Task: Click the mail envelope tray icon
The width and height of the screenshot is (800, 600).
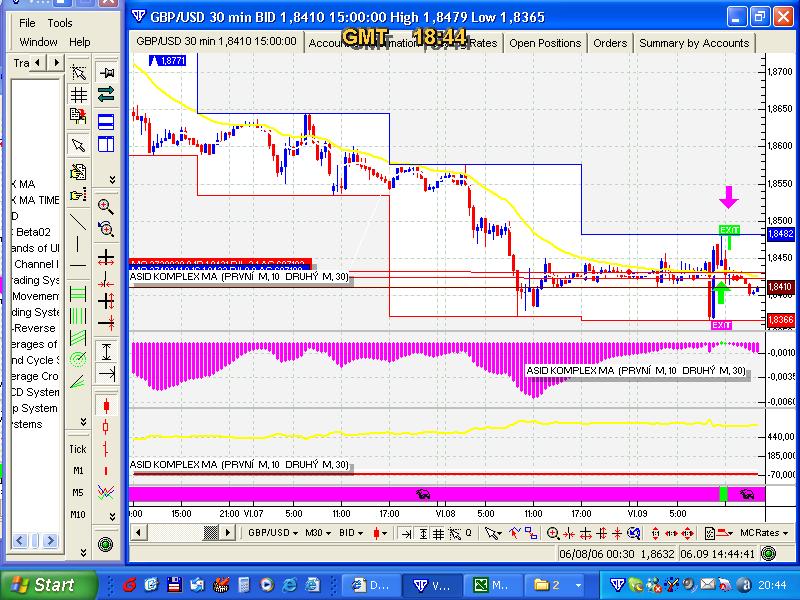Action: point(708,584)
